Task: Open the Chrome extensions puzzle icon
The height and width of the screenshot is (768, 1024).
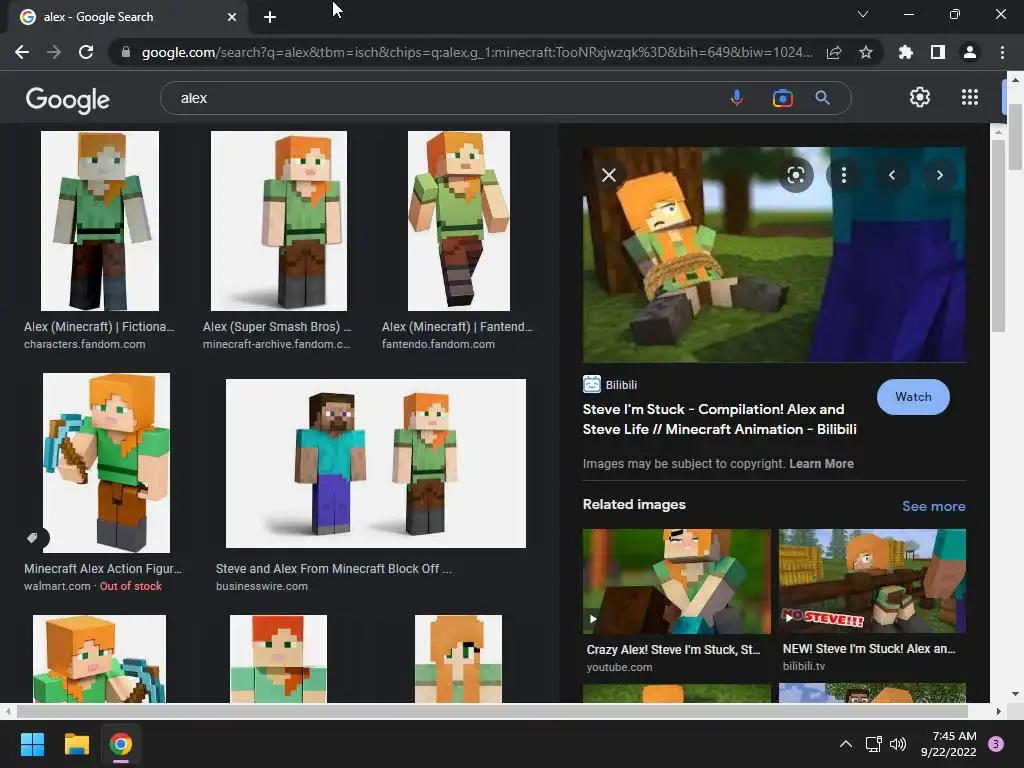Action: pos(906,52)
